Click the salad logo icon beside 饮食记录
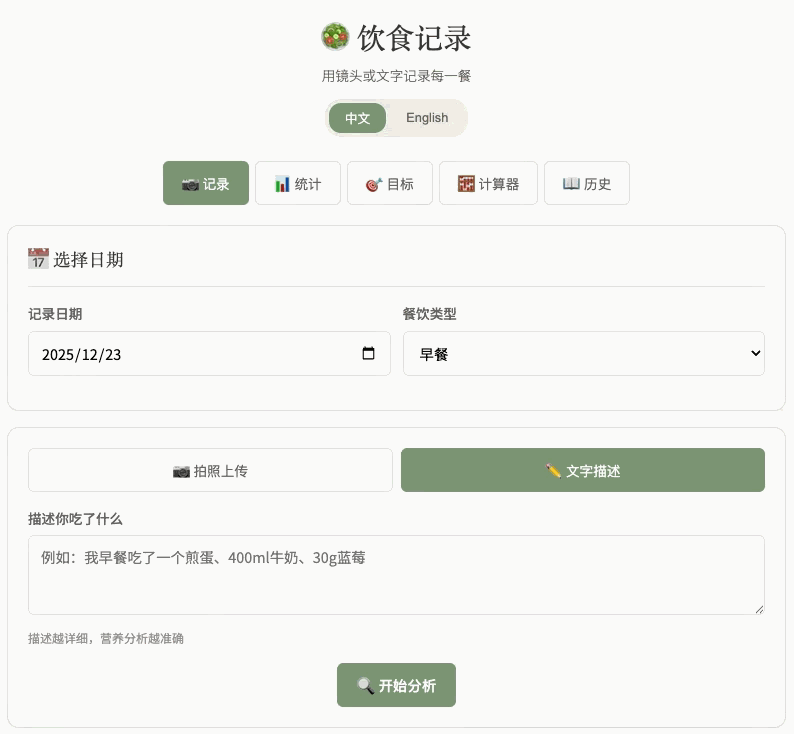The width and height of the screenshot is (794, 734). click(x=335, y=38)
